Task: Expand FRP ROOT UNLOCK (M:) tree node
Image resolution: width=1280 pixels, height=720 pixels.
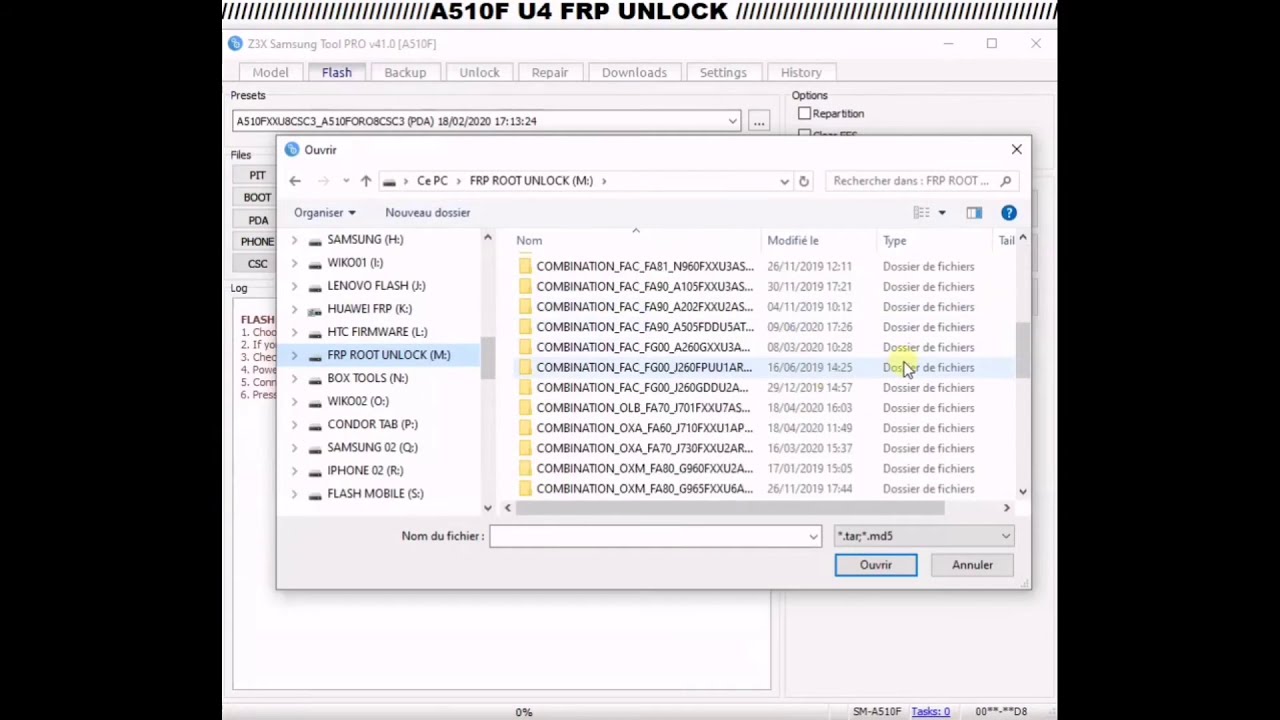Action: coord(294,355)
